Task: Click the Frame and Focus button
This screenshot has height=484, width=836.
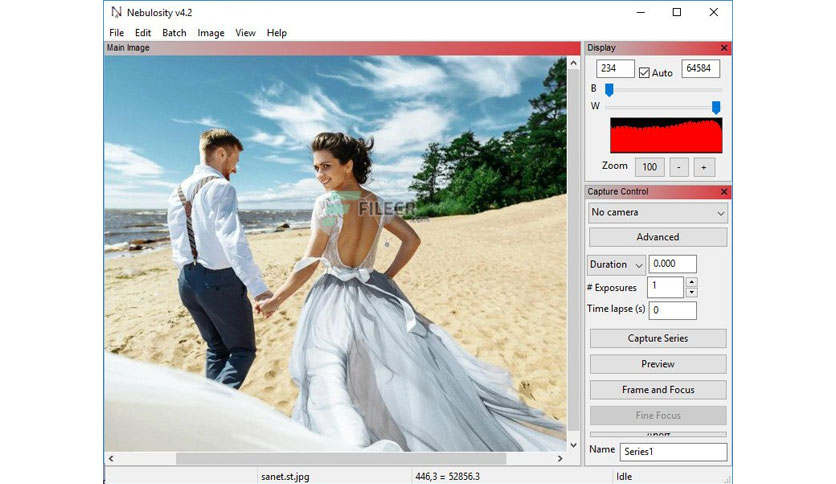Action: tap(658, 390)
